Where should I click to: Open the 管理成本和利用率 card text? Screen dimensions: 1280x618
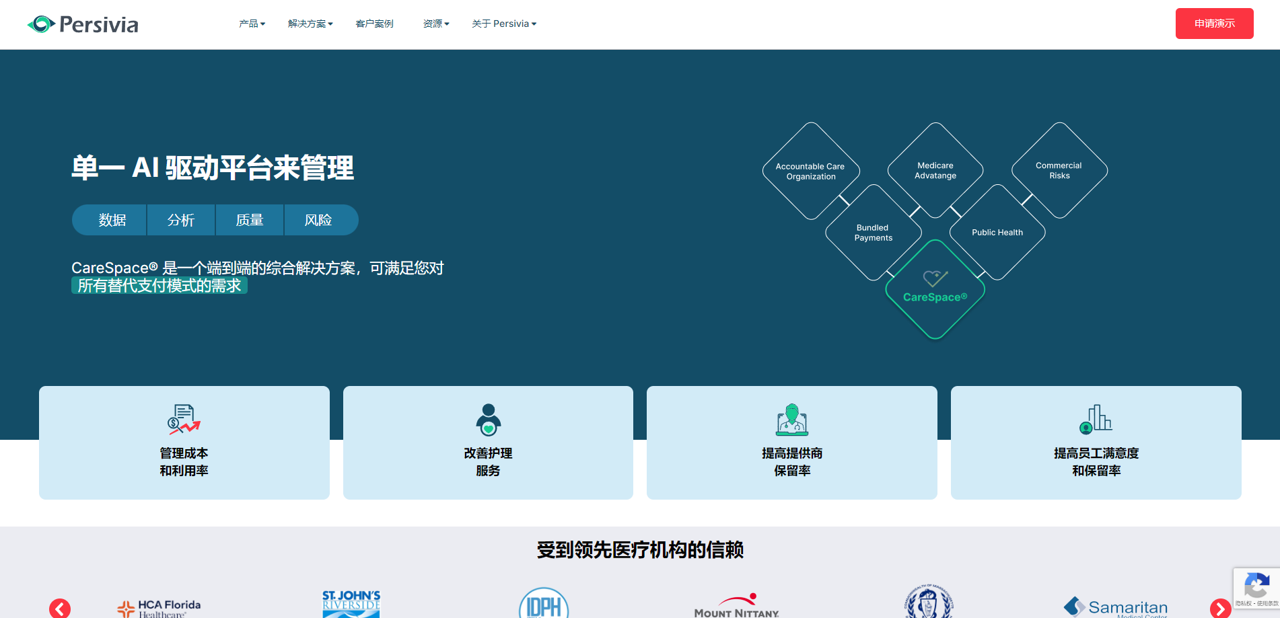(x=184, y=462)
